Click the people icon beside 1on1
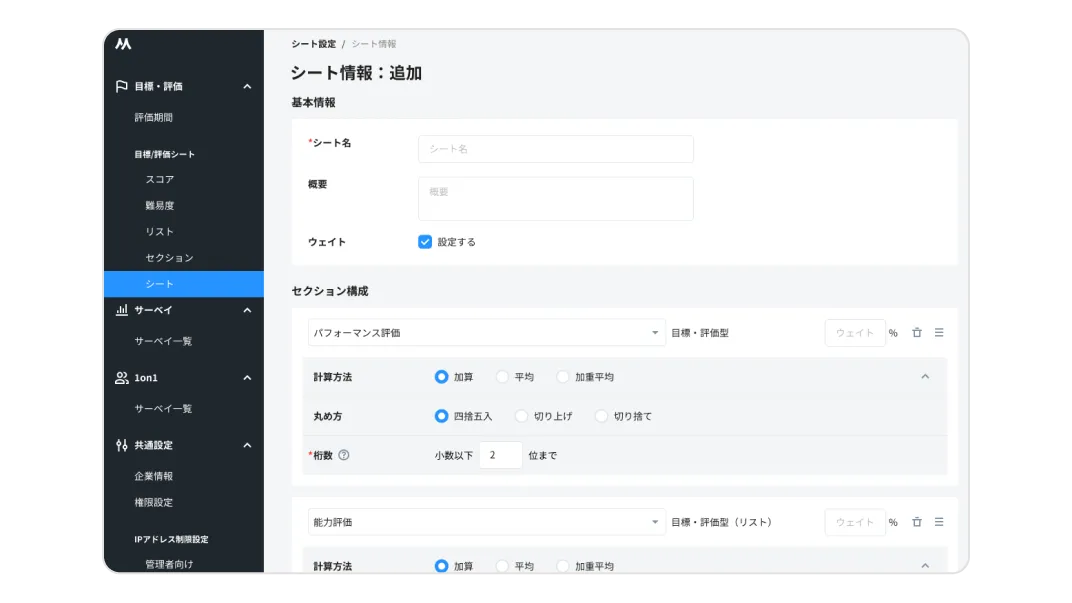Viewport: 1072px width, 603px height. click(x=121, y=378)
